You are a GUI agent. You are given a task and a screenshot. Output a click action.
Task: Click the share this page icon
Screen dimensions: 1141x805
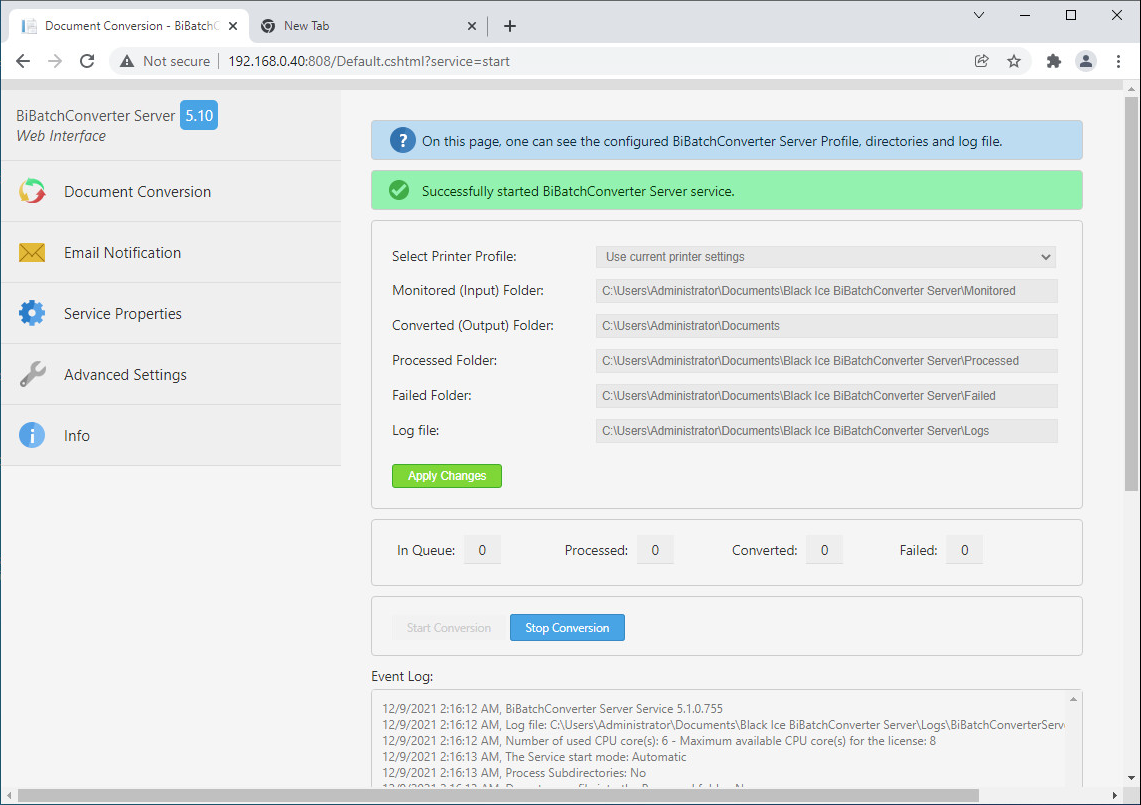click(x=982, y=61)
